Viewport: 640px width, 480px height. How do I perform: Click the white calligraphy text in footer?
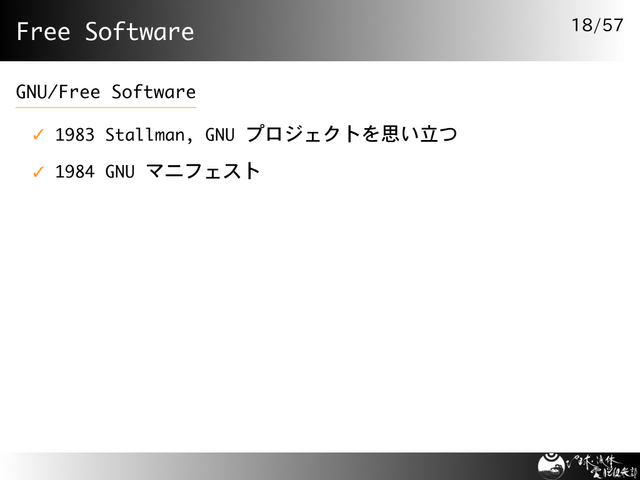[604, 465]
